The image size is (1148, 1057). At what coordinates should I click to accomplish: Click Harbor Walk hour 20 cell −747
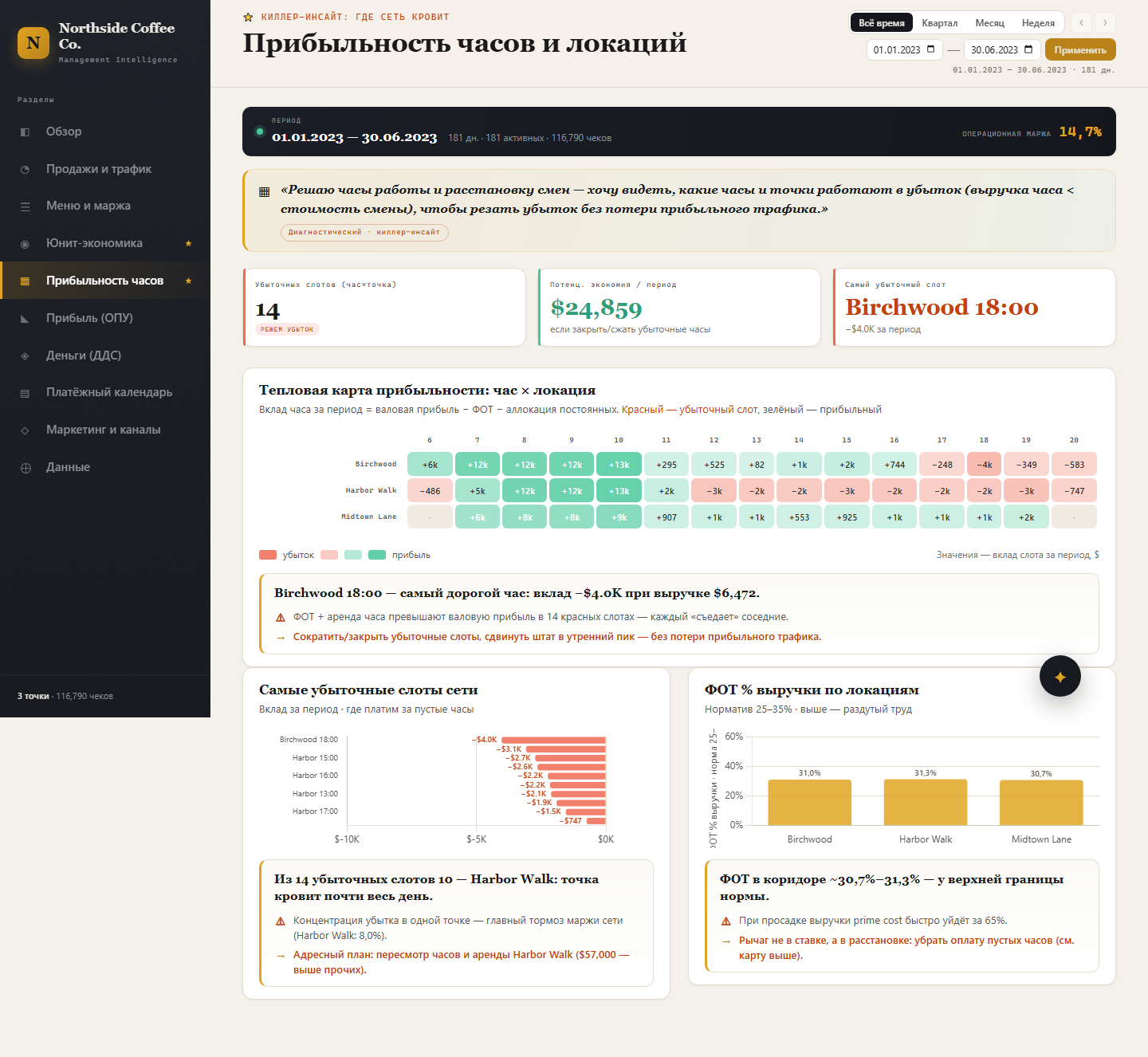point(1074,491)
